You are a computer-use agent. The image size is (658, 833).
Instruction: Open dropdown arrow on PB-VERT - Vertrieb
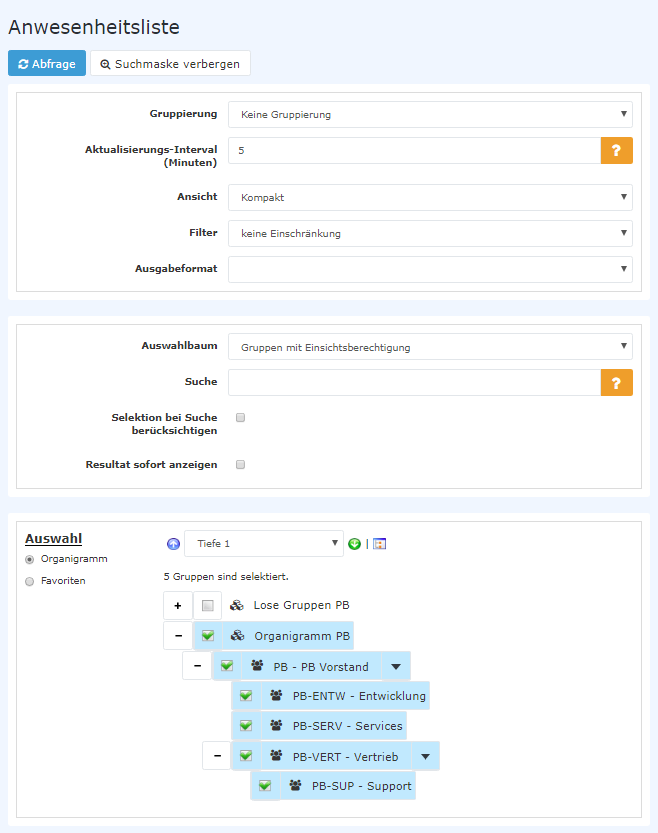tap(424, 756)
